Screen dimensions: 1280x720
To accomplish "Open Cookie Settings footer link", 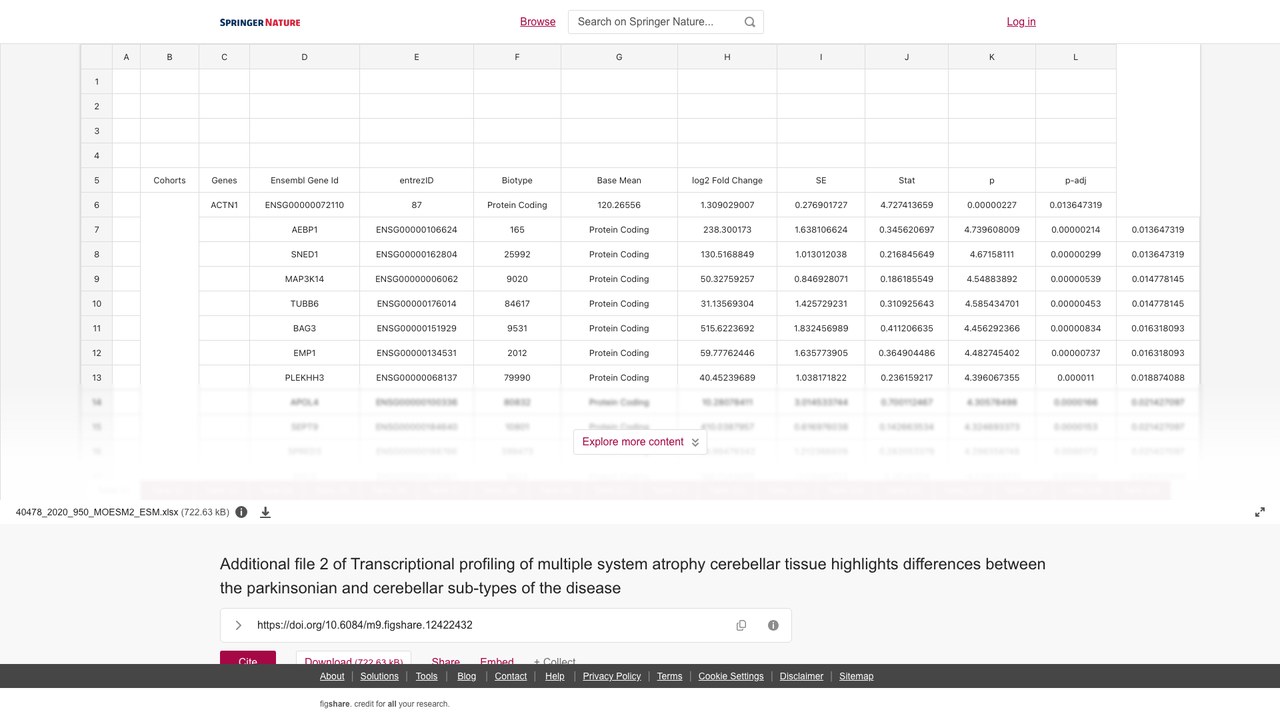I will pyautogui.click(x=731, y=676).
